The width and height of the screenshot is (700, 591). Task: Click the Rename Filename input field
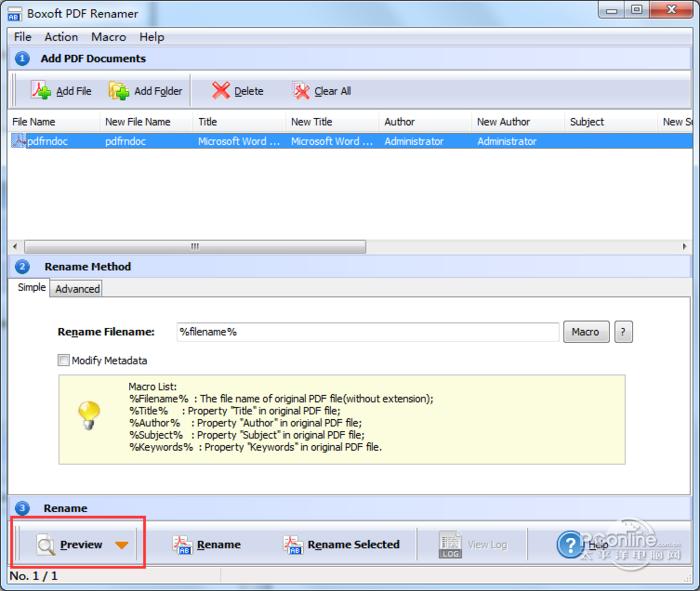[368, 332]
